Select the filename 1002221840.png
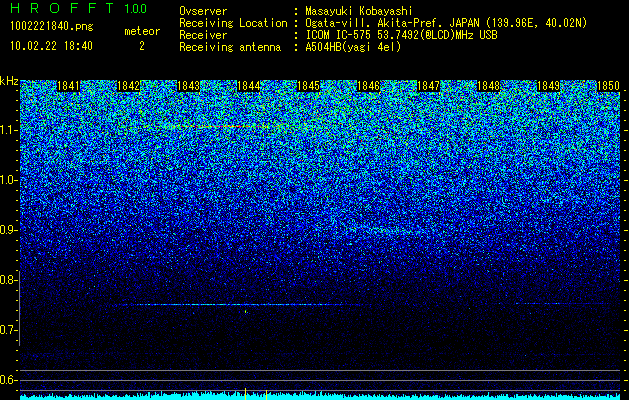Image resolution: width=629 pixels, height=400 pixels. (x=52, y=27)
